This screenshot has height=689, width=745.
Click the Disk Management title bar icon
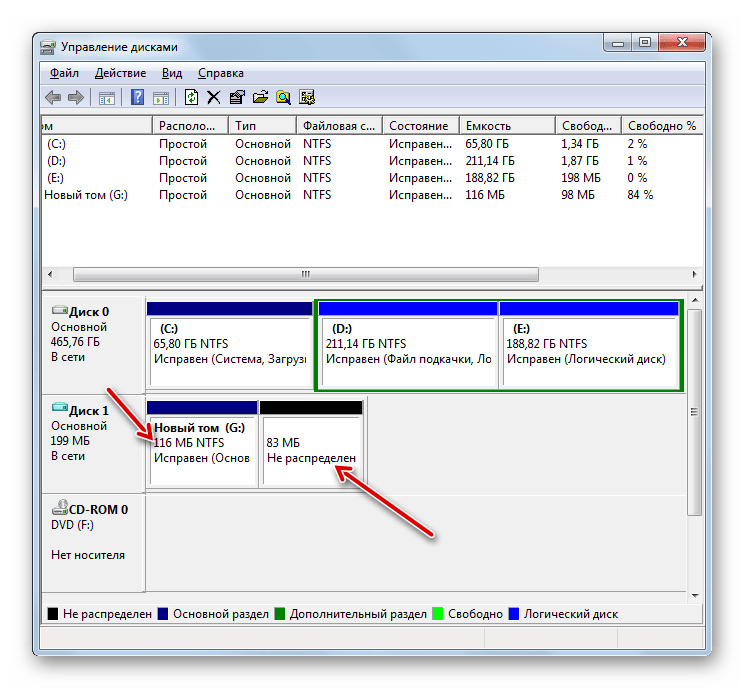pyautogui.click(x=47, y=47)
